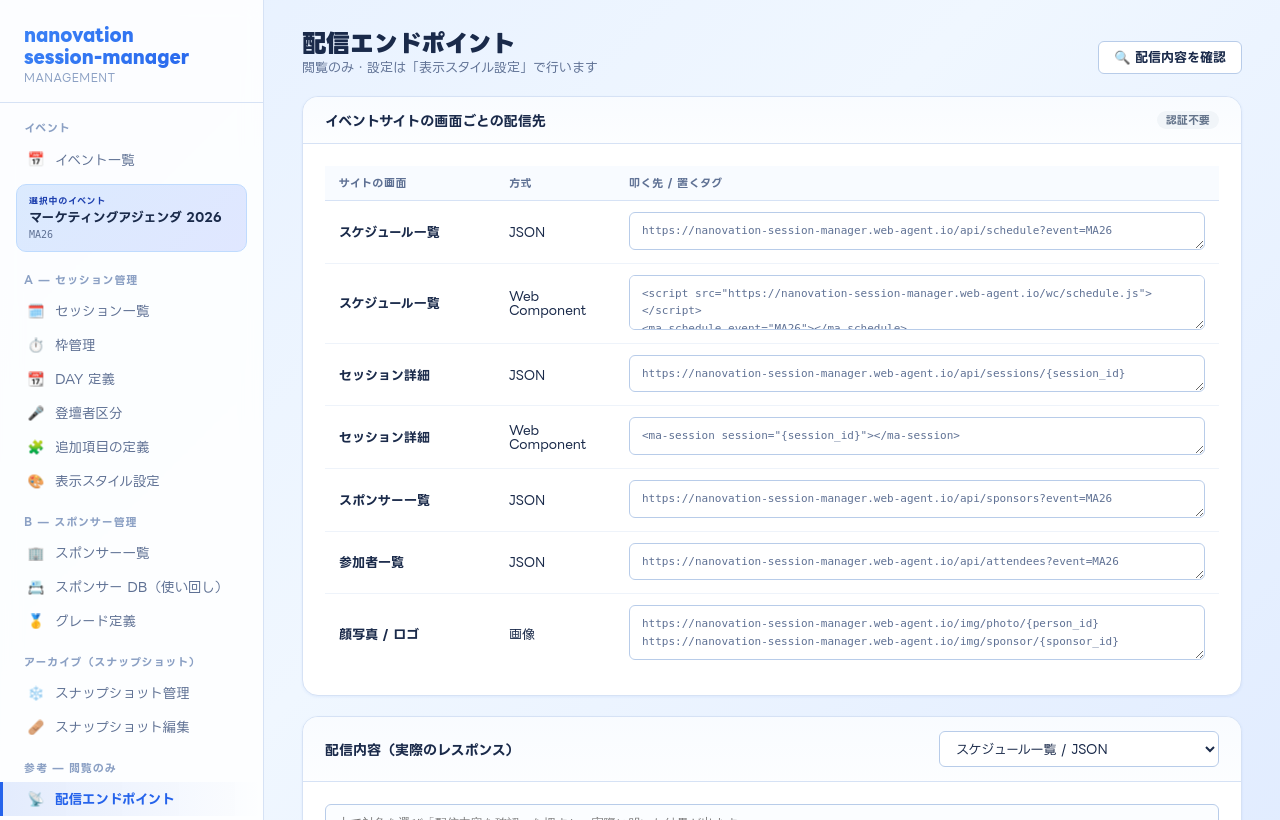Click the サイトの画面 column header
1280x820 pixels.
tap(373, 183)
